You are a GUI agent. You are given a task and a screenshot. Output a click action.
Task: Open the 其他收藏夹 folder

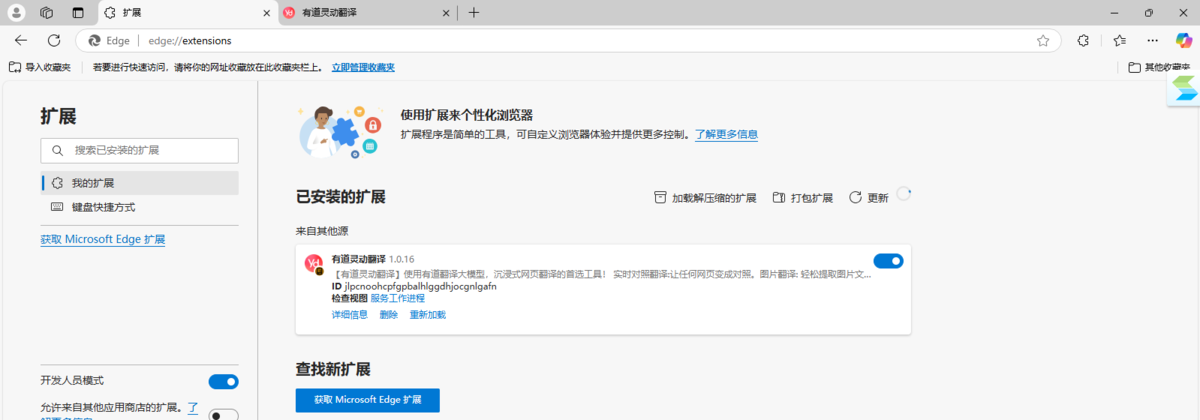[x=1160, y=67]
